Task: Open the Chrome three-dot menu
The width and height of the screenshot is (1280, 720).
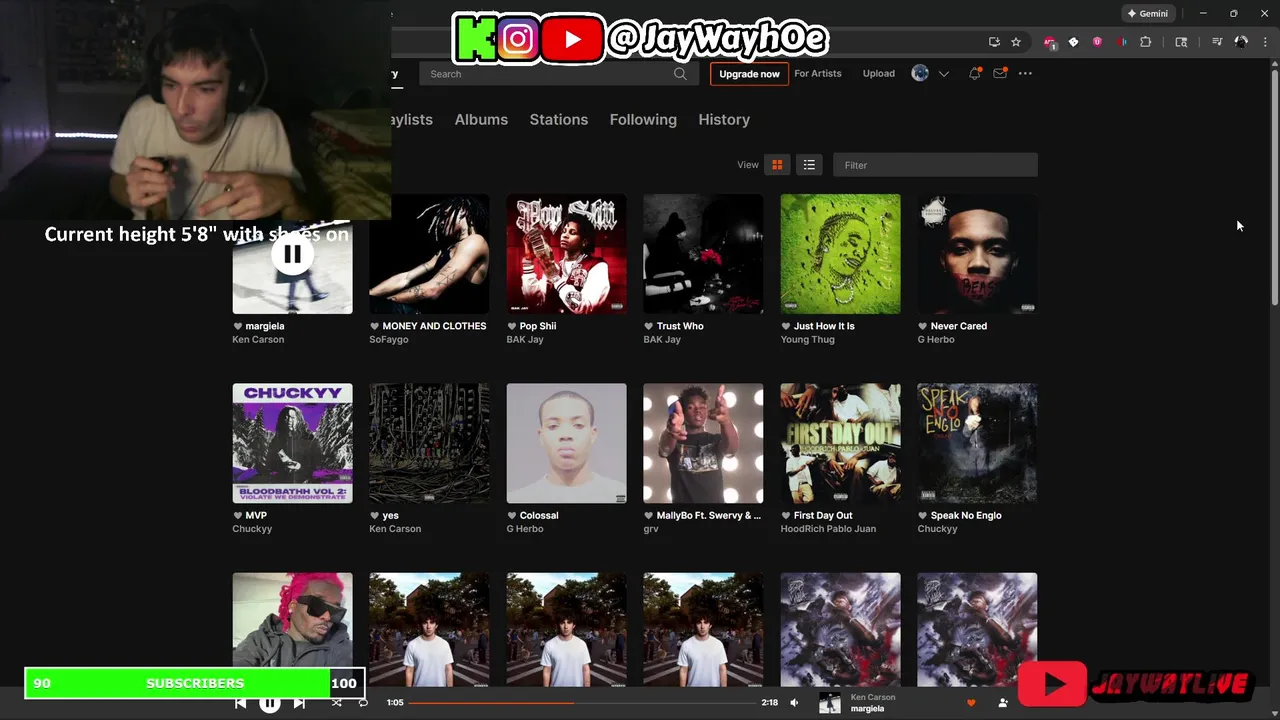Action: 1265,42
